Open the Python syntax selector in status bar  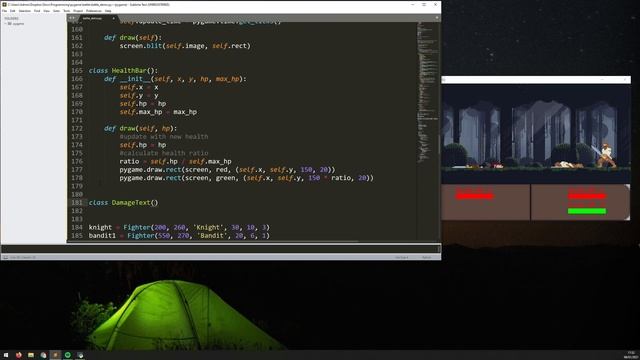tap(427, 257)
